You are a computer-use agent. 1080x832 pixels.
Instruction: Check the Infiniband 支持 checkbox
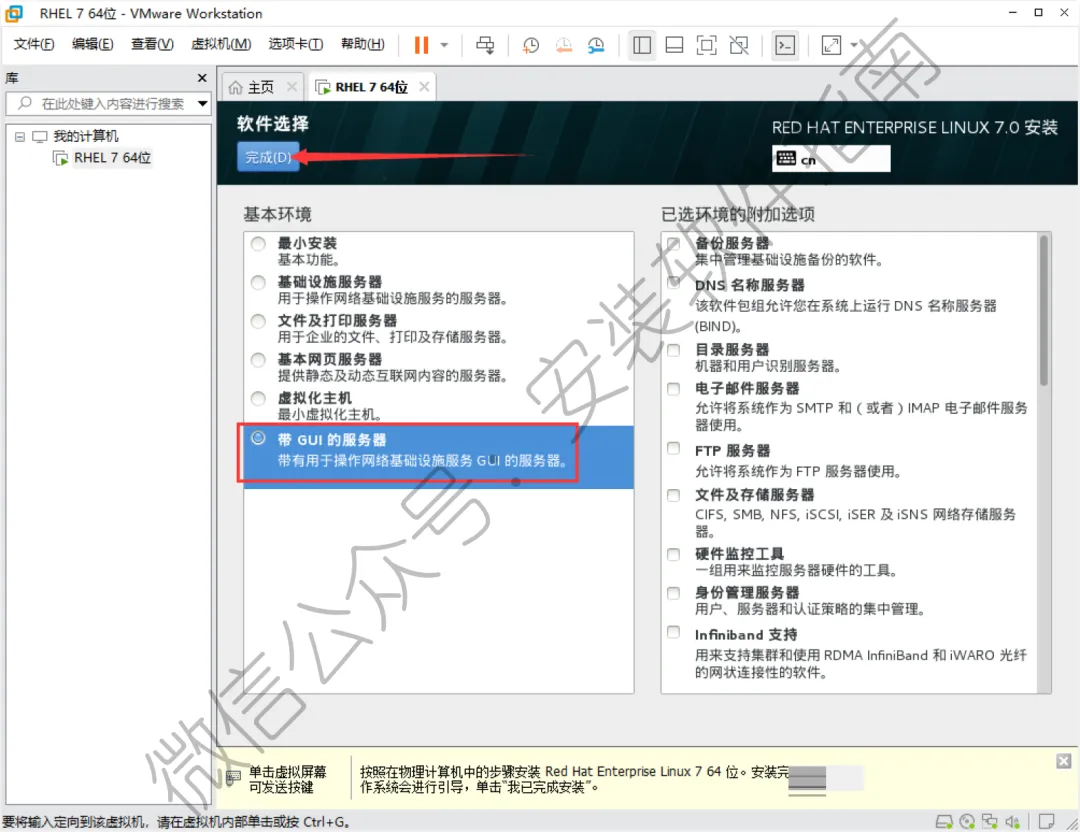tap(674, 632)
